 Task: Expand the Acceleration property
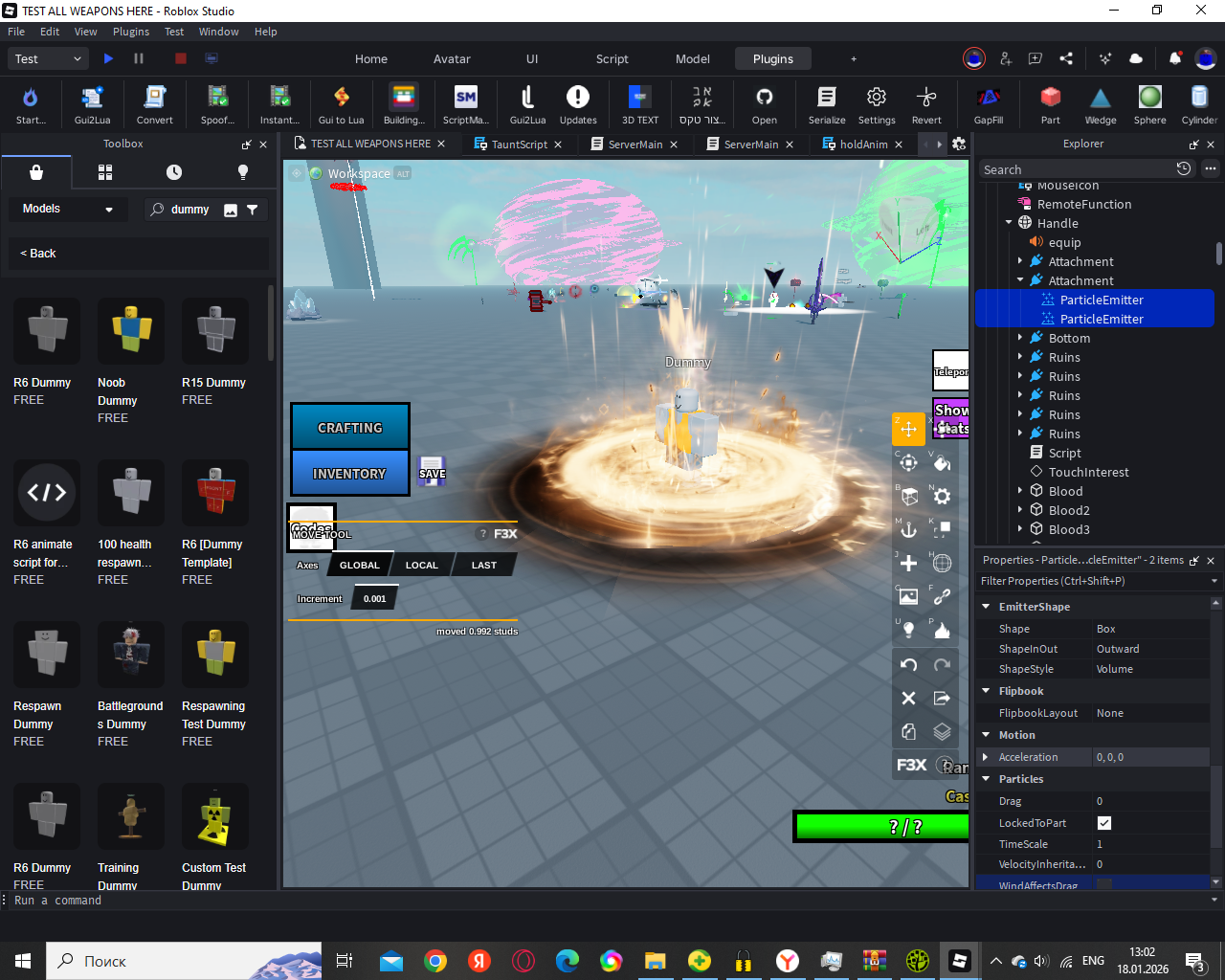[x=986, y=757]
